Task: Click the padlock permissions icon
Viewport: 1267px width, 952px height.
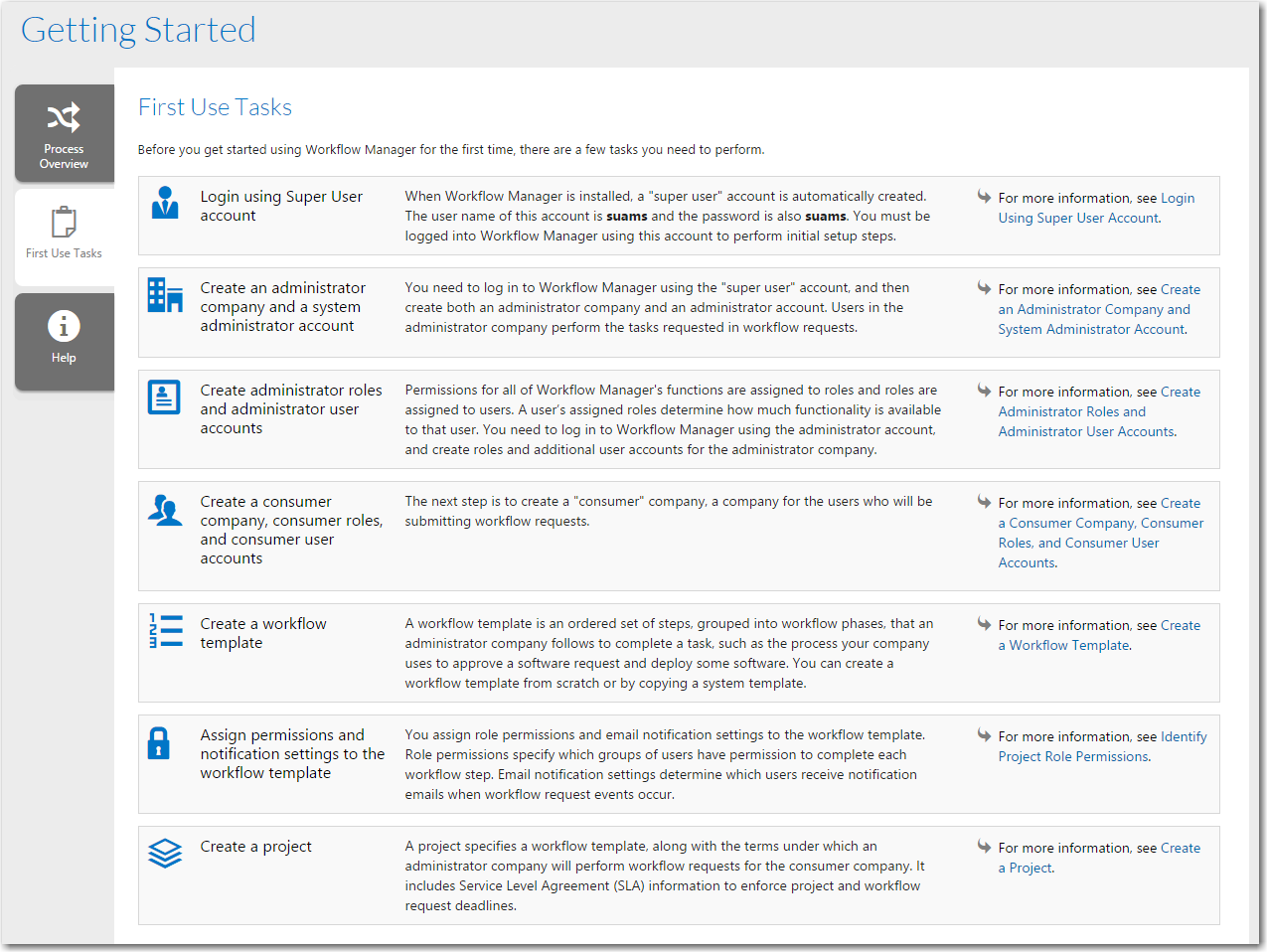Action: [x=159, y=742]
